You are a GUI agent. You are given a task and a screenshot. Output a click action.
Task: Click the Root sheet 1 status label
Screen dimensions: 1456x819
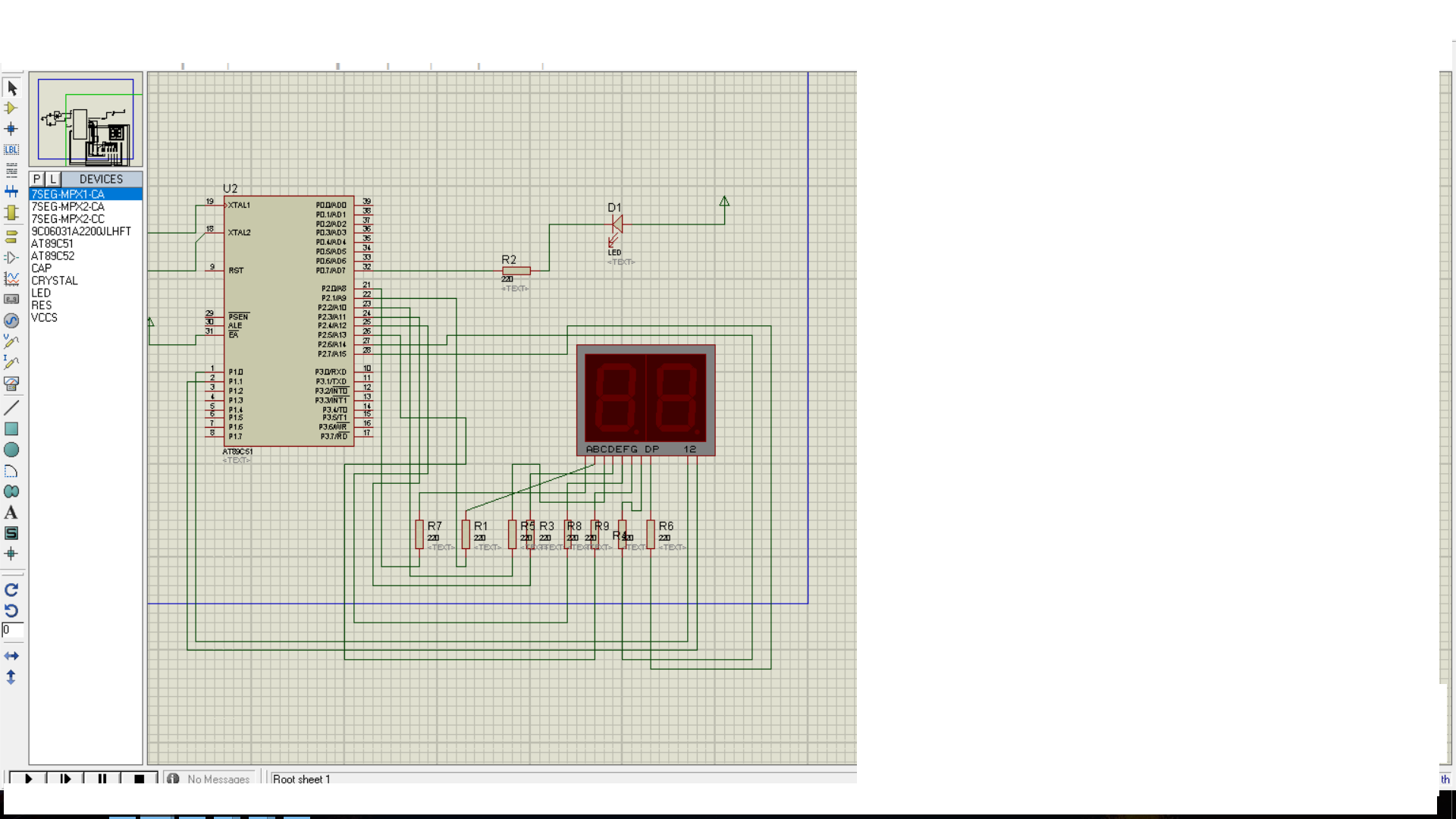301,779
